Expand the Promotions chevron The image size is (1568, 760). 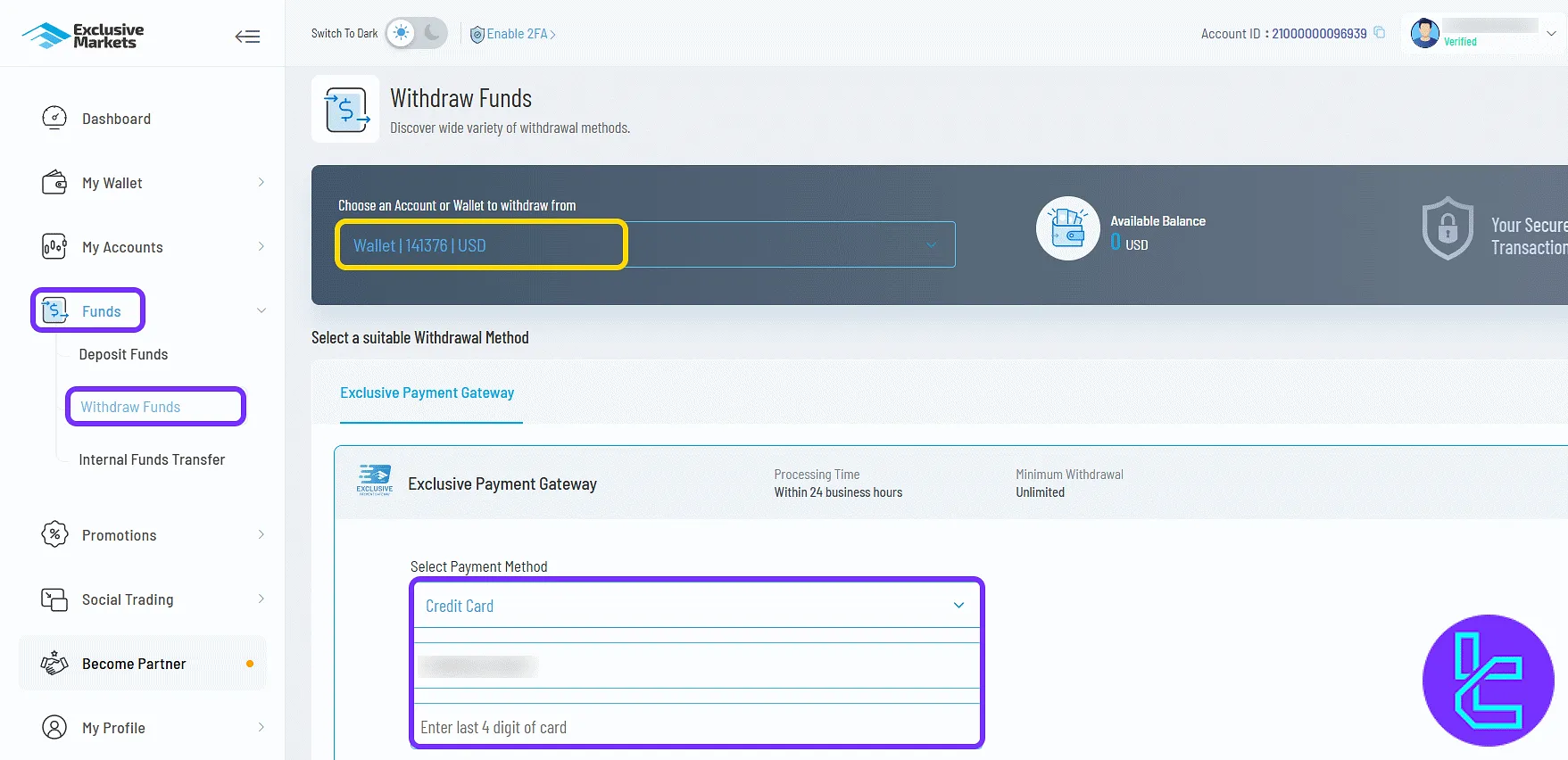(x=261, y=534)
